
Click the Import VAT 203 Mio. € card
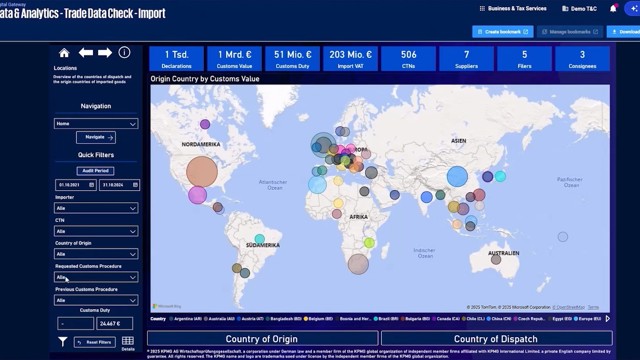(x=350, y=59)
